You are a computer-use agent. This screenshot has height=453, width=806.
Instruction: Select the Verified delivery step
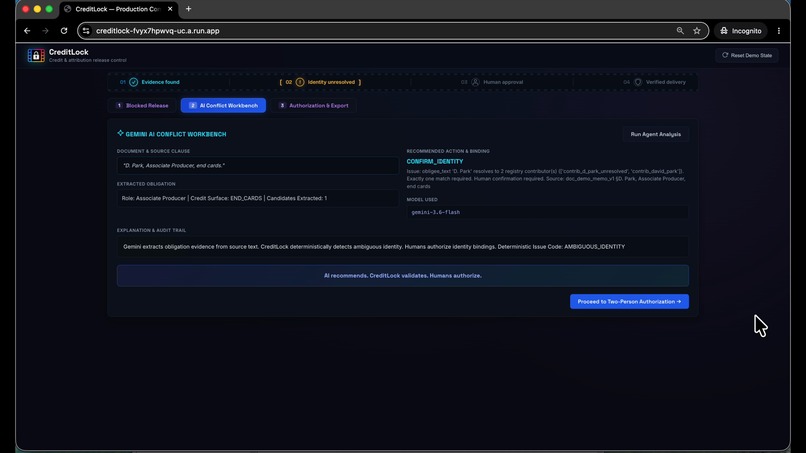pyautogui.click(x=654, y=82)
